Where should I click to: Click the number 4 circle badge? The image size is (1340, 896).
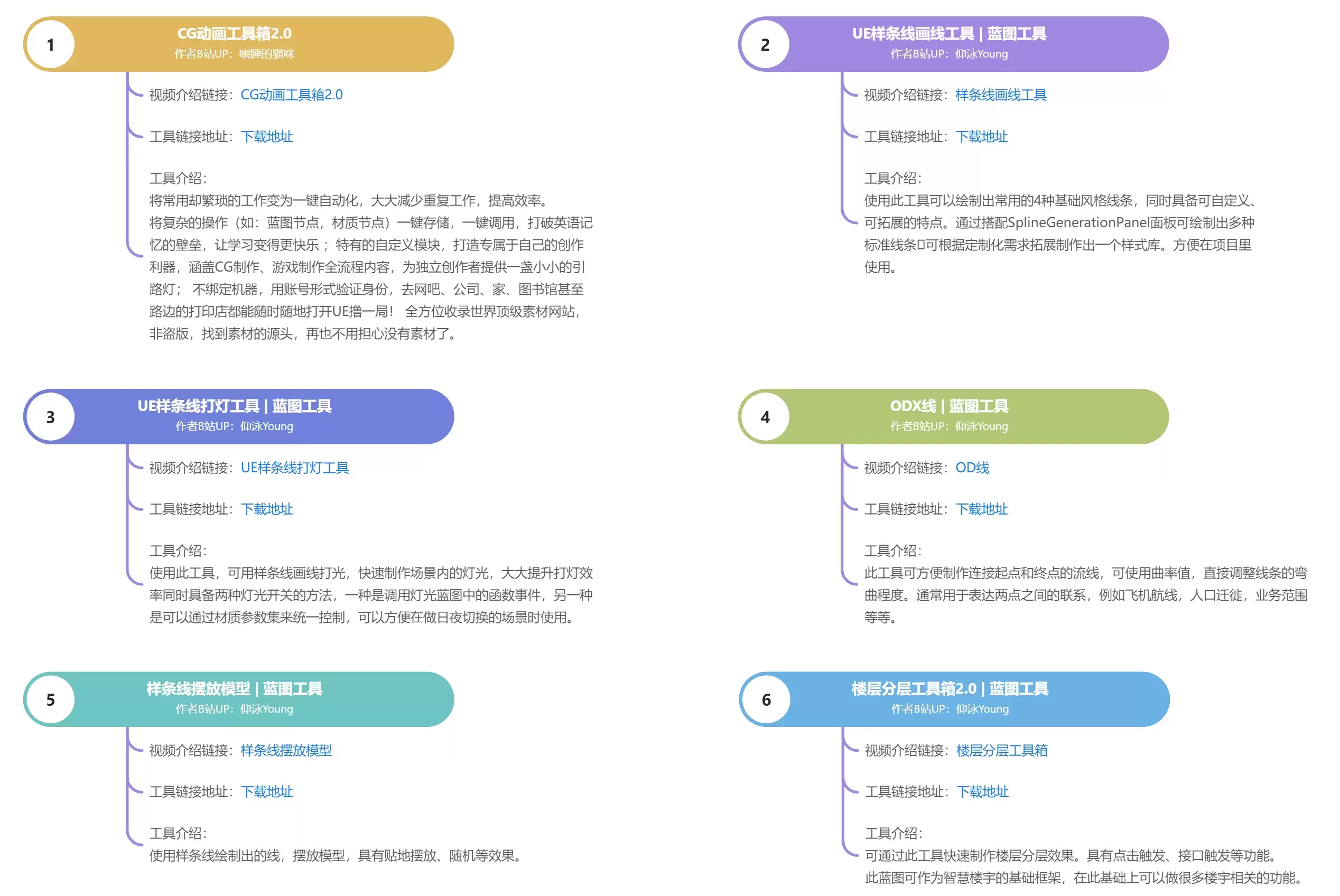pos(766,417)
